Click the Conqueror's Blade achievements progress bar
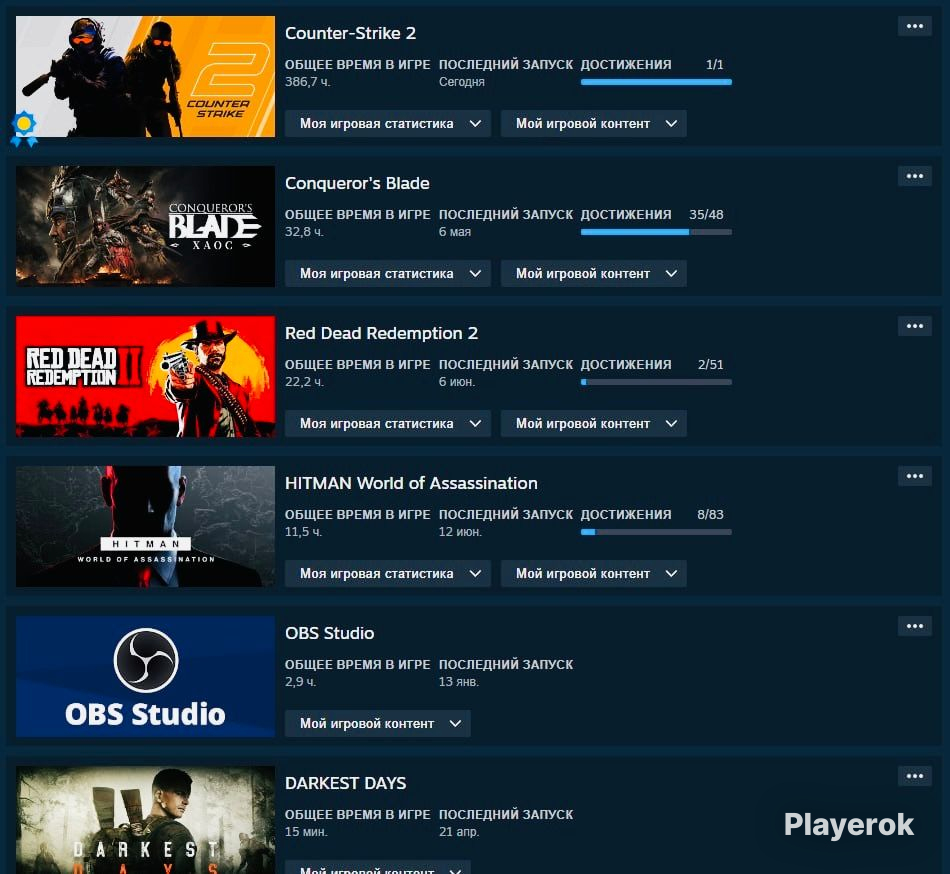Viewport: 950px width, 874px height. click(656, 233)
